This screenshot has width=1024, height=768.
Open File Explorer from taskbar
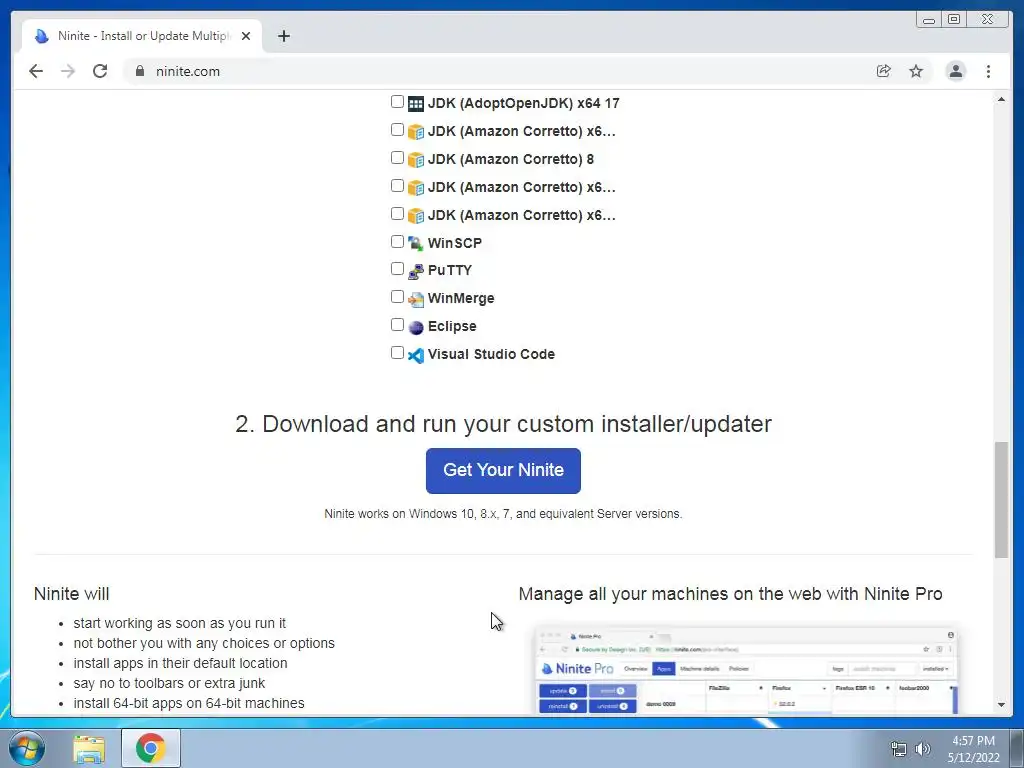[89, 749]
